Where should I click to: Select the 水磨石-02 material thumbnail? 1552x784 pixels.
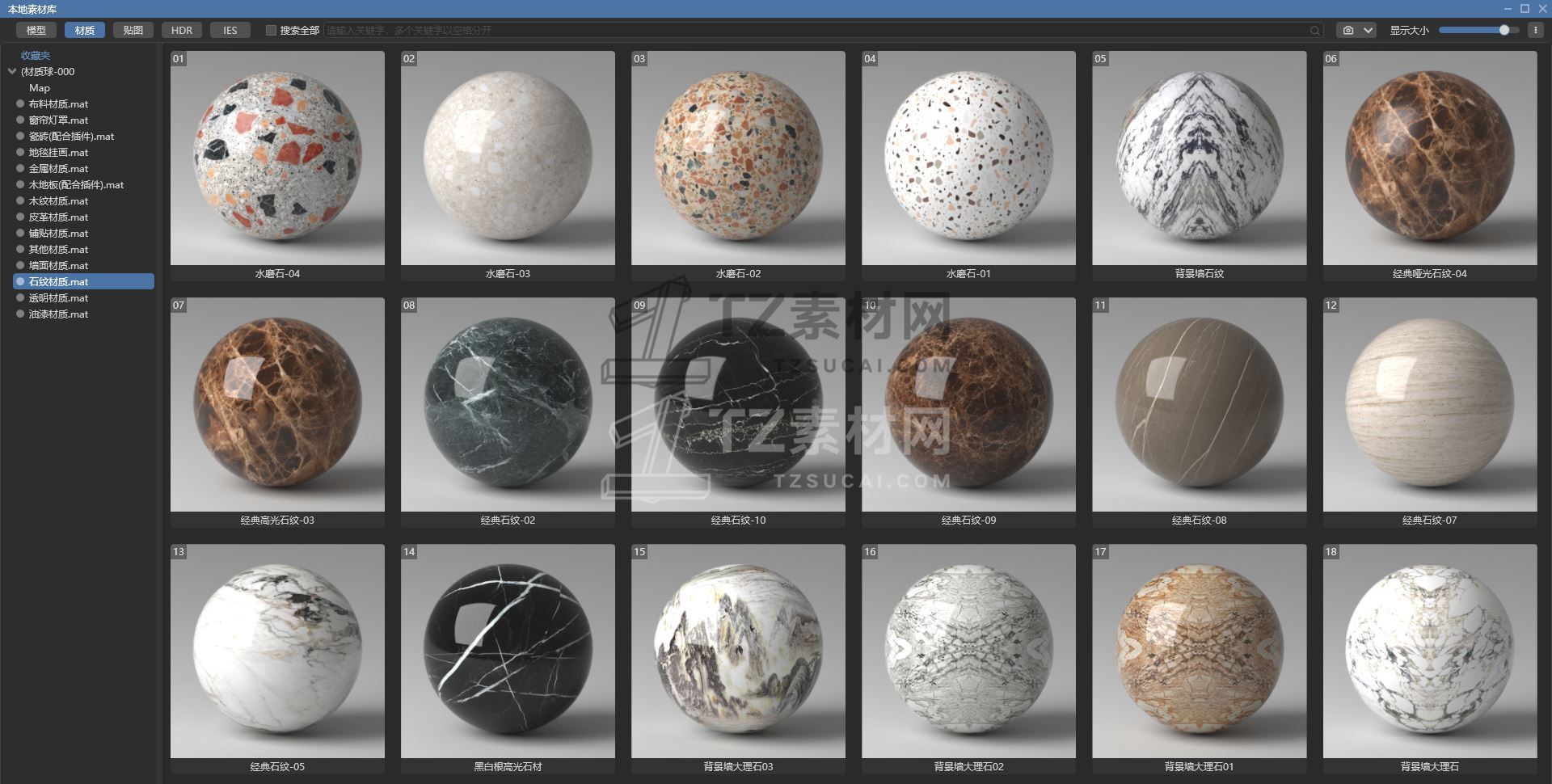[738, 158]
